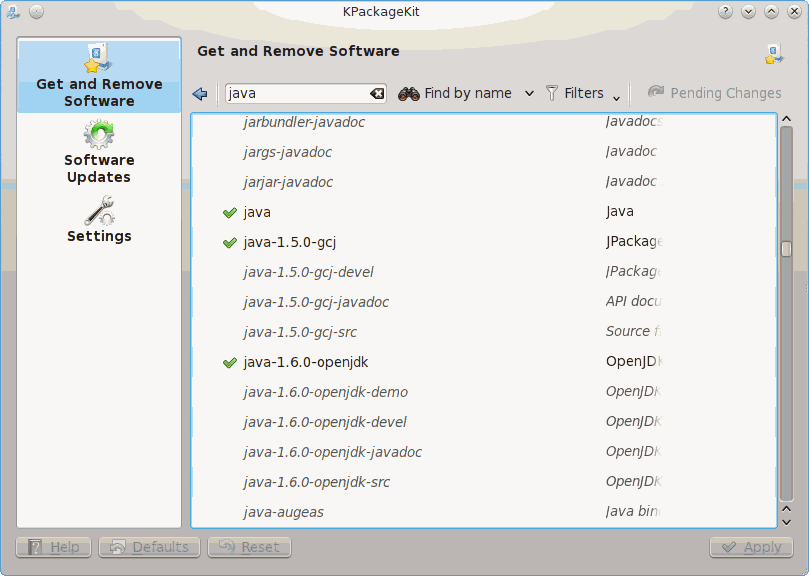Screen dimensions: 809x576
Task: Click the green checkmark next to java
Action: (x=230, y=212)
